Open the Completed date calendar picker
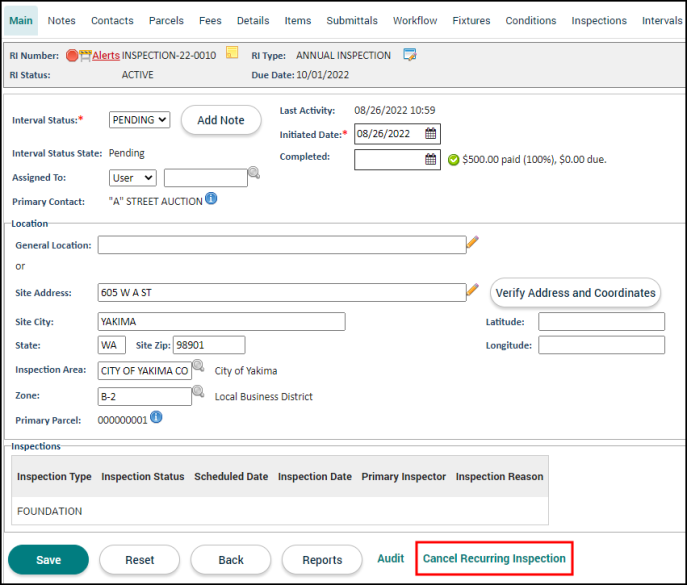 click(431, 159)
